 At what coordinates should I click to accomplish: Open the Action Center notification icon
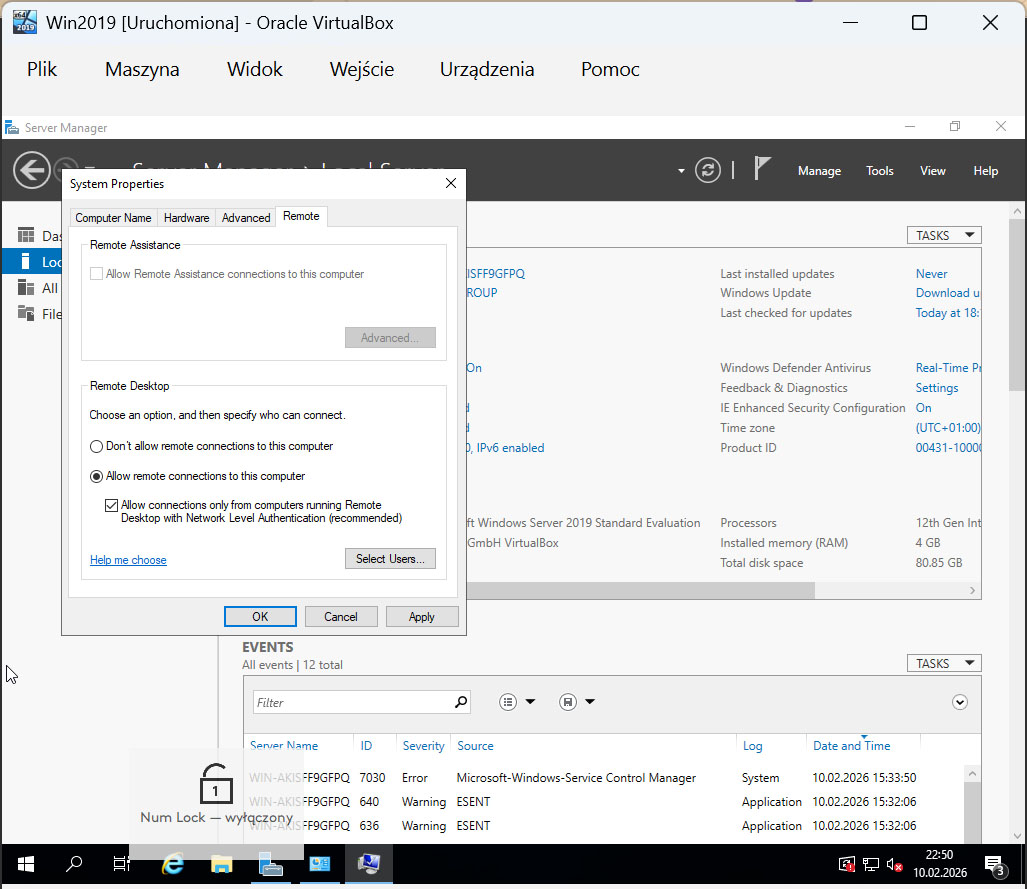994,864
